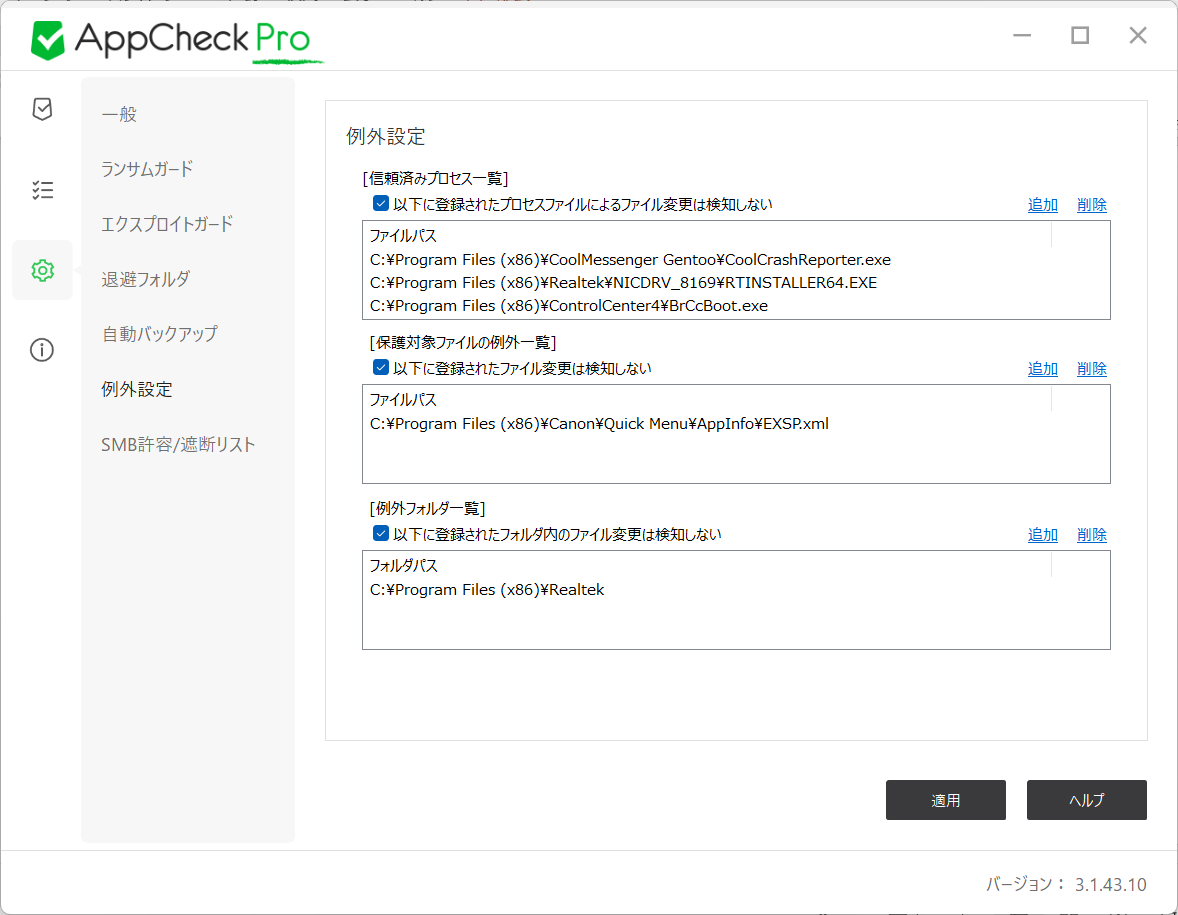Screen dimensions: 1178x915
Task: Open the info circle icon in sidebar
Action: click(42, 350)
